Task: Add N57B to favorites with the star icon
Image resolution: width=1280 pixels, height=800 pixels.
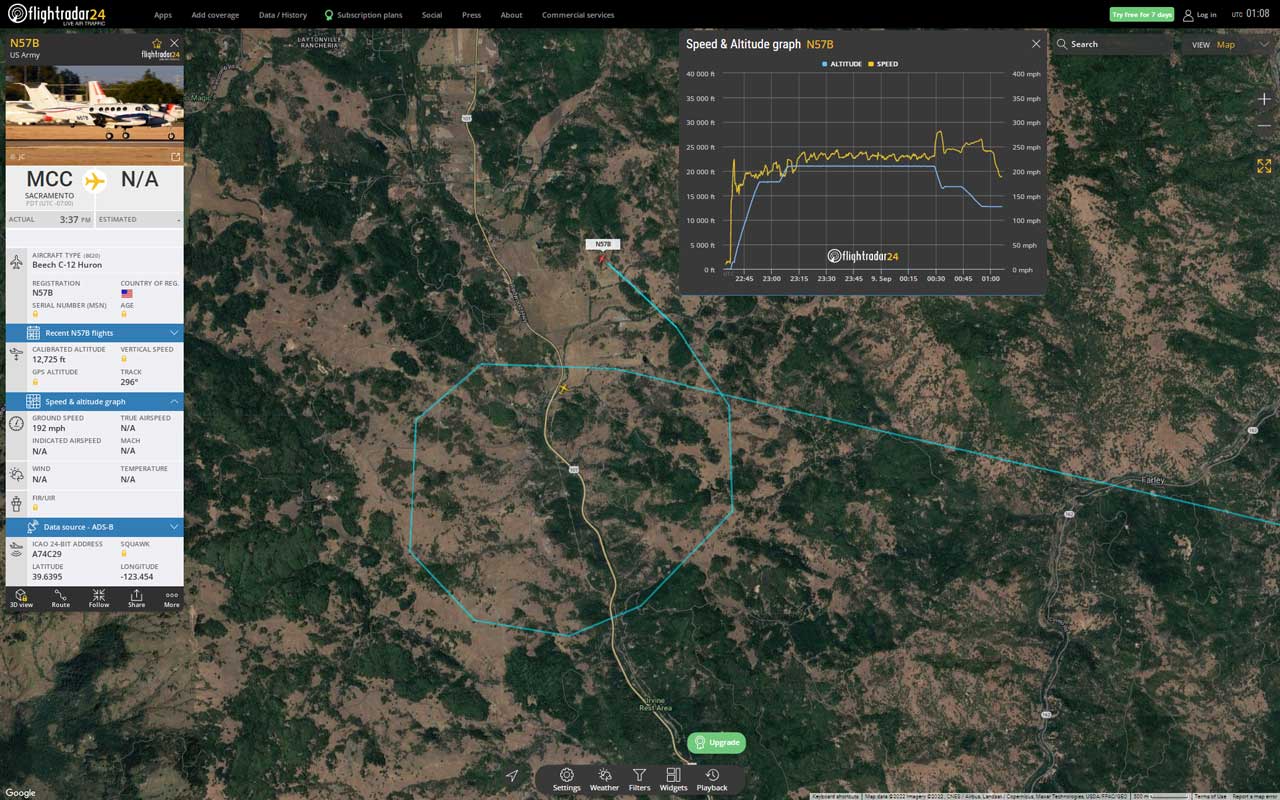Action: (x=157, y=43)
